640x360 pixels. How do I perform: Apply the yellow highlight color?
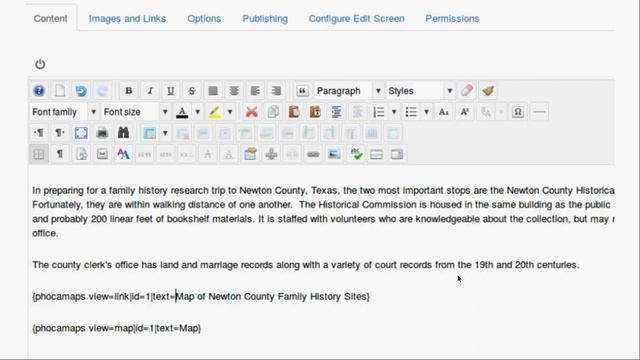click(214, 112)
